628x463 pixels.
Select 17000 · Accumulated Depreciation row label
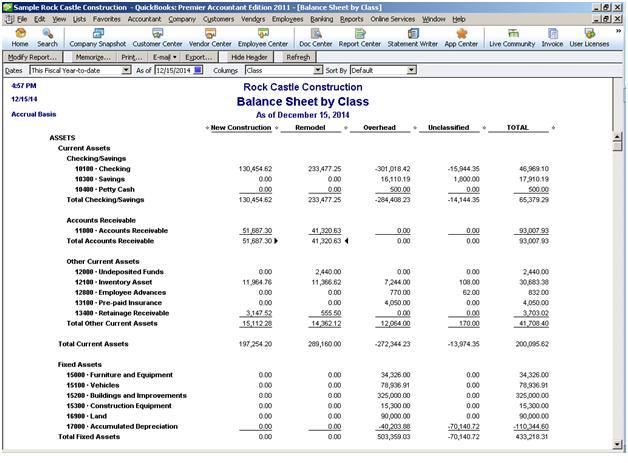[x=122, y=426]
